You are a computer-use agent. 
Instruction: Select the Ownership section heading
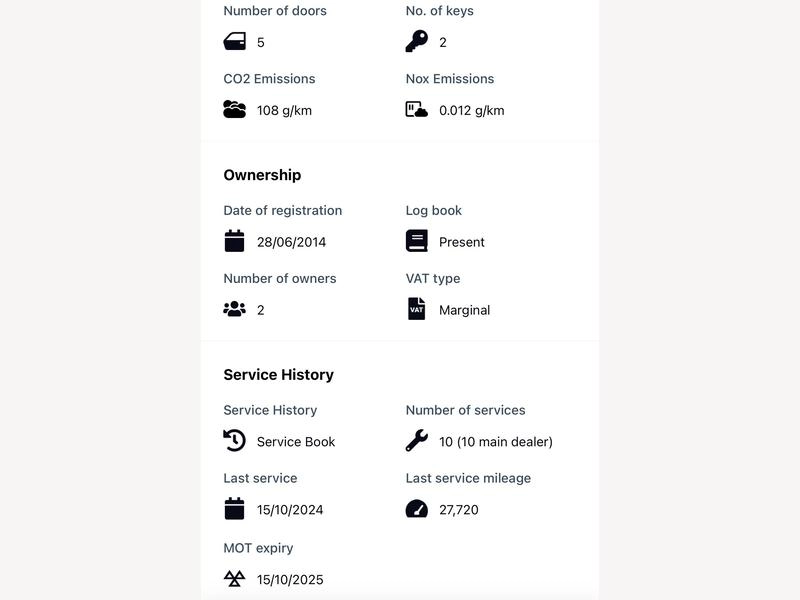coord(262,175)
